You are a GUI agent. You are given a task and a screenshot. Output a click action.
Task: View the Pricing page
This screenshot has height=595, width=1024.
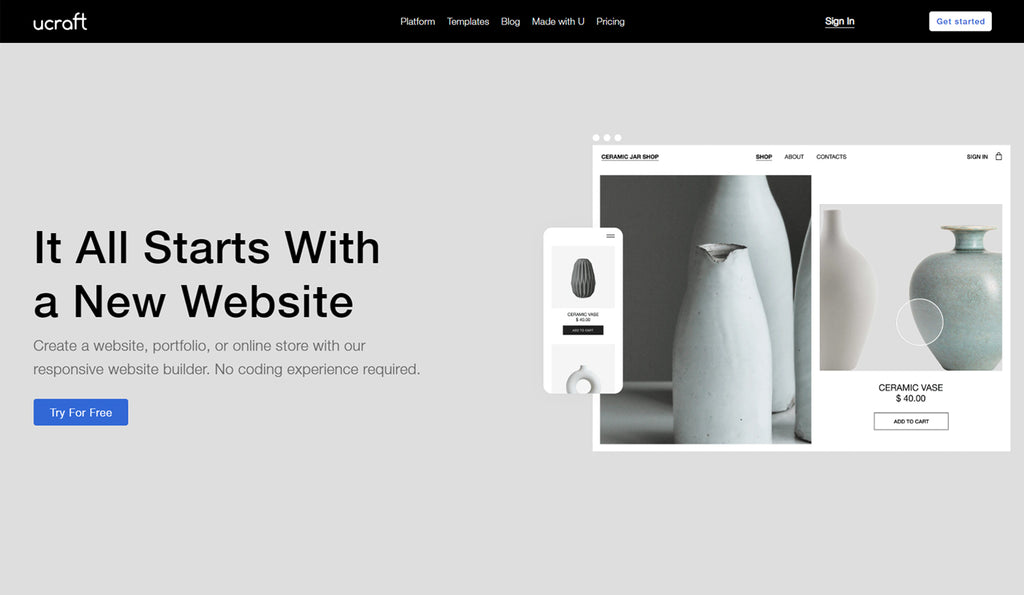610,22
